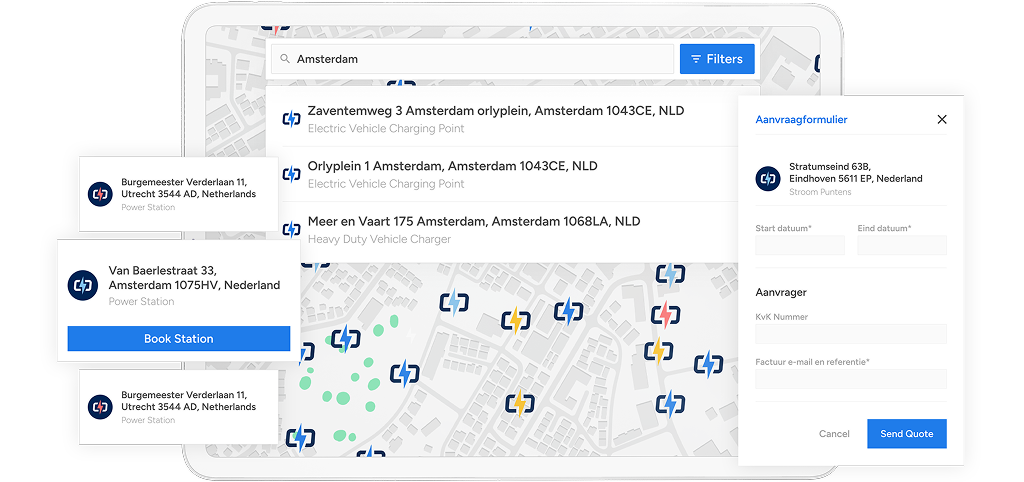1024x482 pixels.
Task: Click the KvK Nummer input
Action: [850, 334]
